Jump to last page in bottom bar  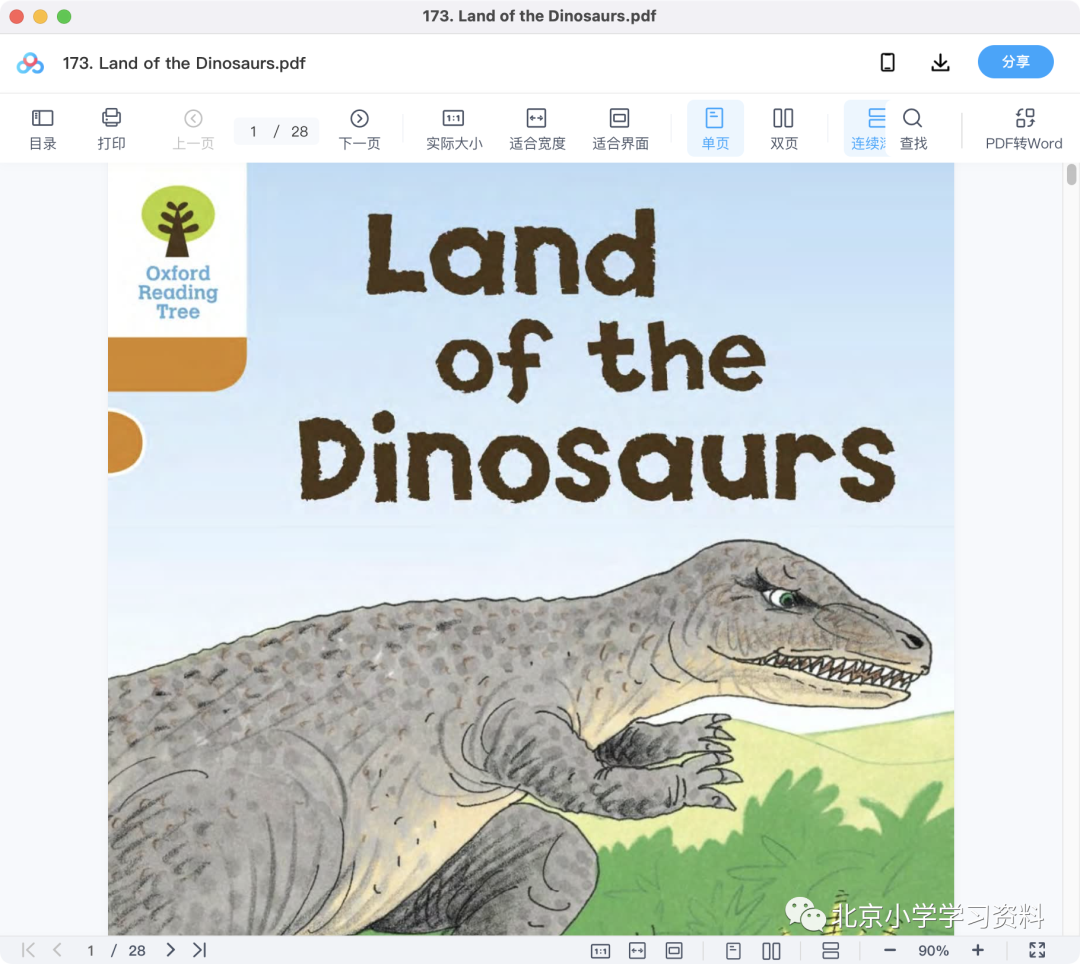pyautogui.click(x=200, y=950)
